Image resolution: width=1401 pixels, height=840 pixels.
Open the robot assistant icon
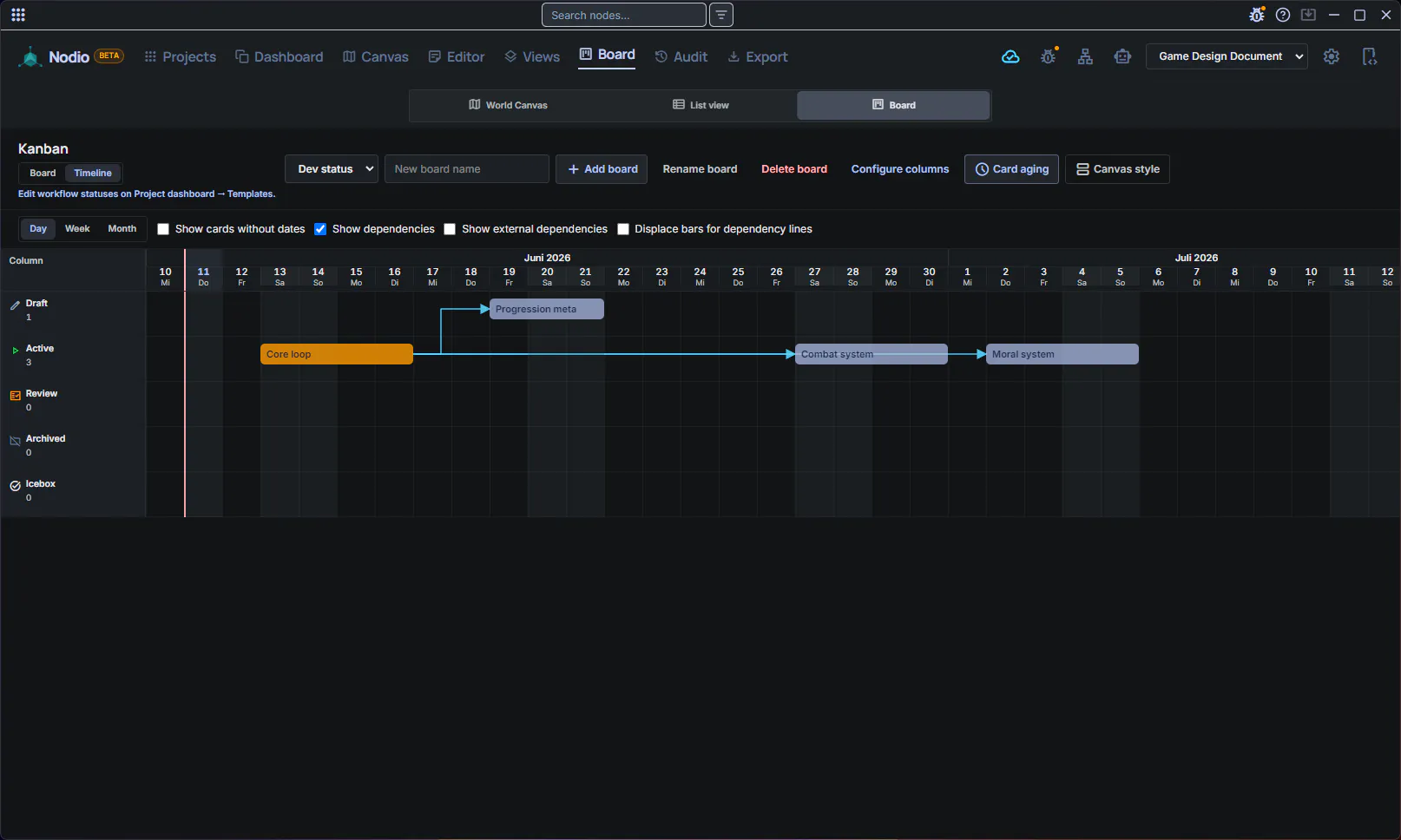1122,56
